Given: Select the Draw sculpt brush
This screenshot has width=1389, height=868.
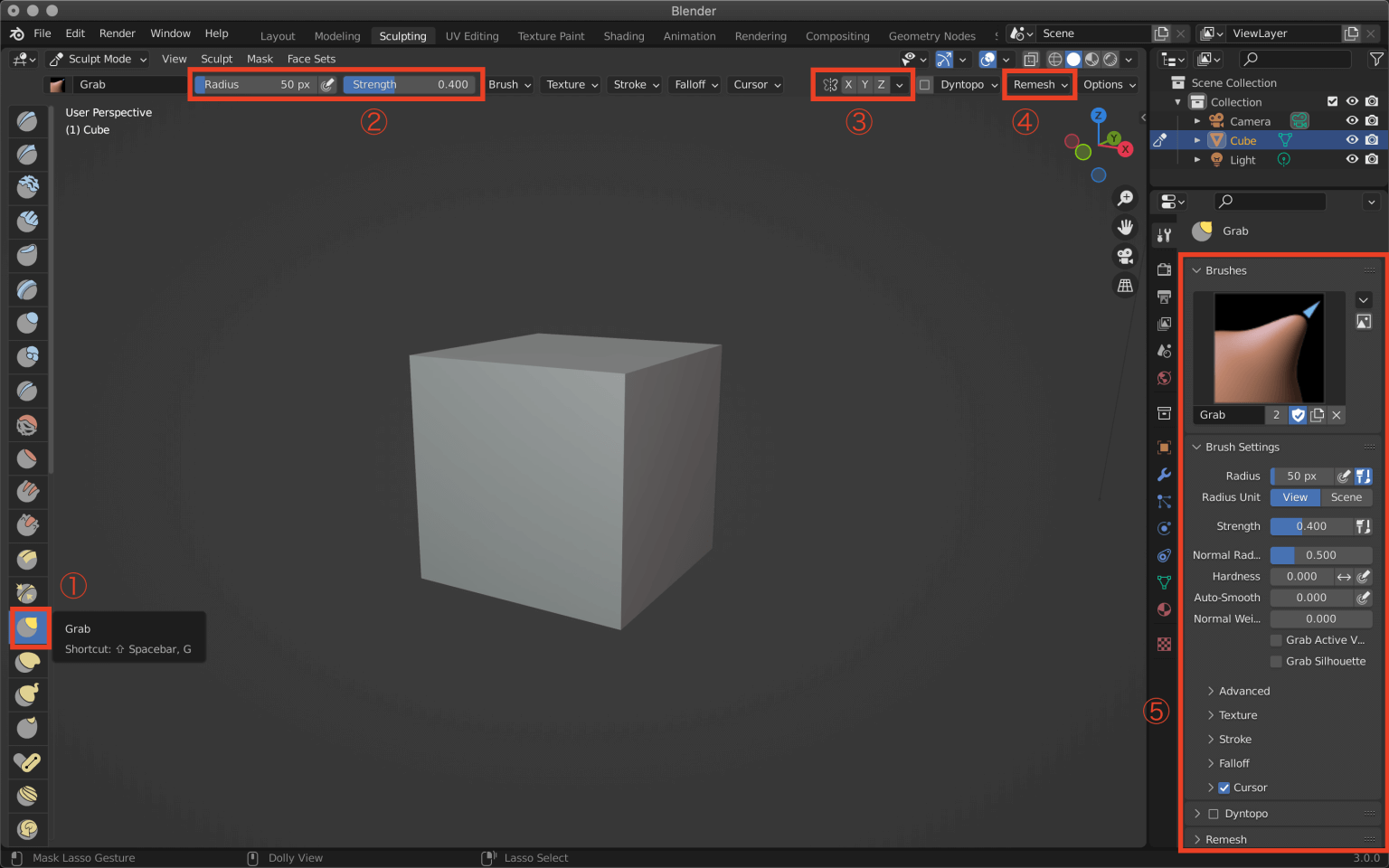Looking at the screenshot, I should [28, 121].
